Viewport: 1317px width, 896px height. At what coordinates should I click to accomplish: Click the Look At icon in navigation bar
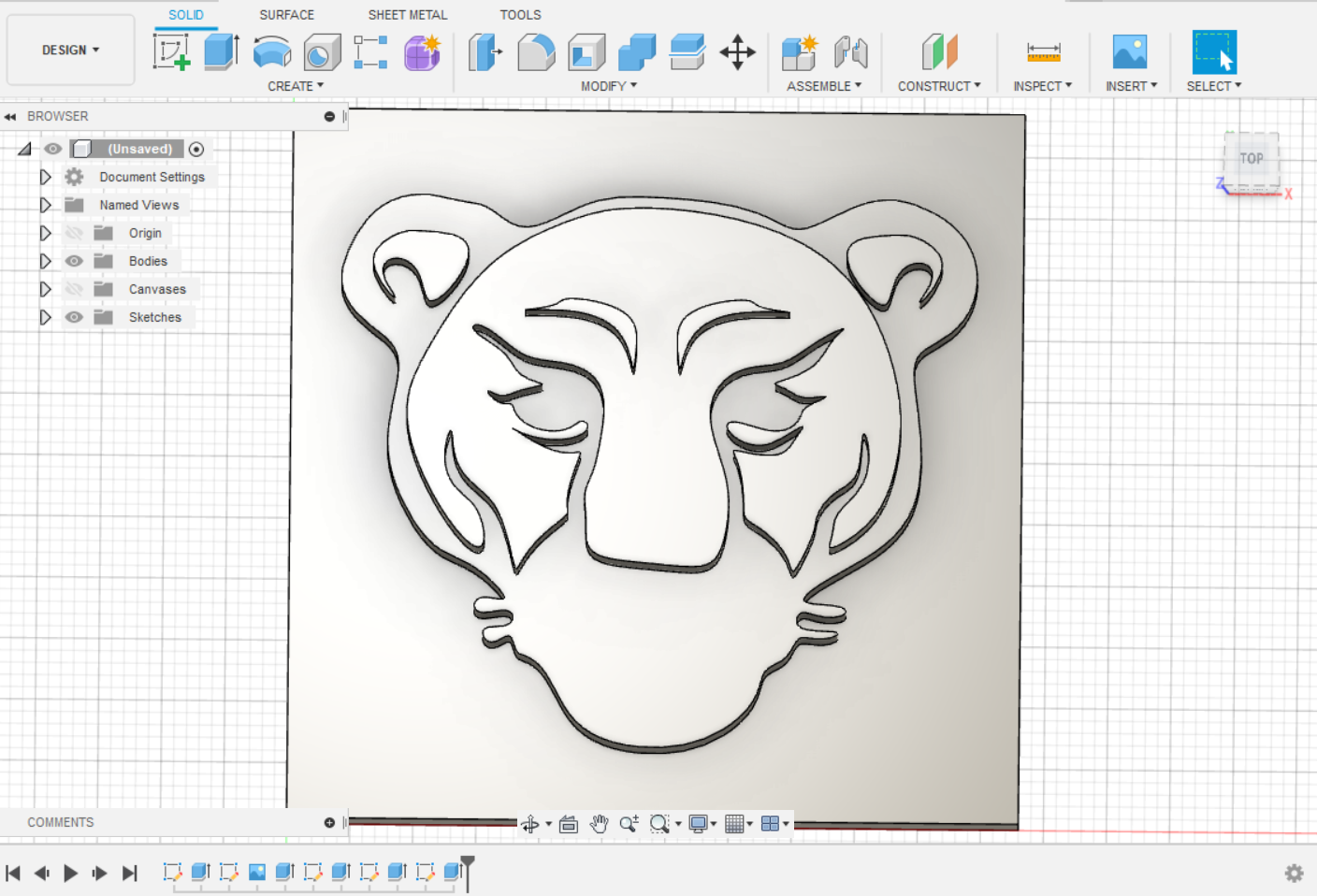569,824
